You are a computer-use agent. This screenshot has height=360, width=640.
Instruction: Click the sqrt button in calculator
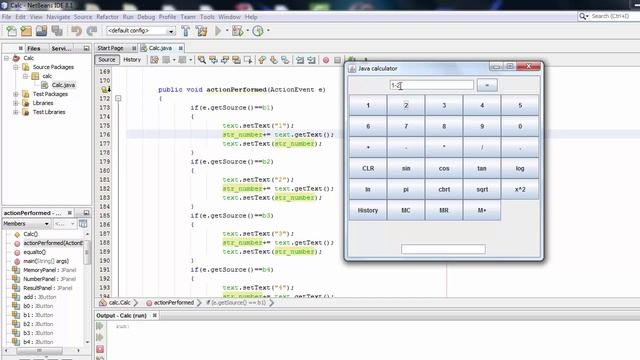tap(482, 189)
